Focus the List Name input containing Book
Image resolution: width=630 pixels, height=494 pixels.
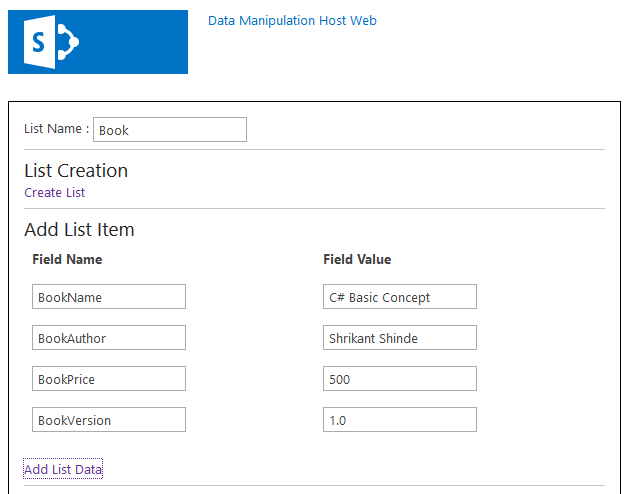point(169,130)
